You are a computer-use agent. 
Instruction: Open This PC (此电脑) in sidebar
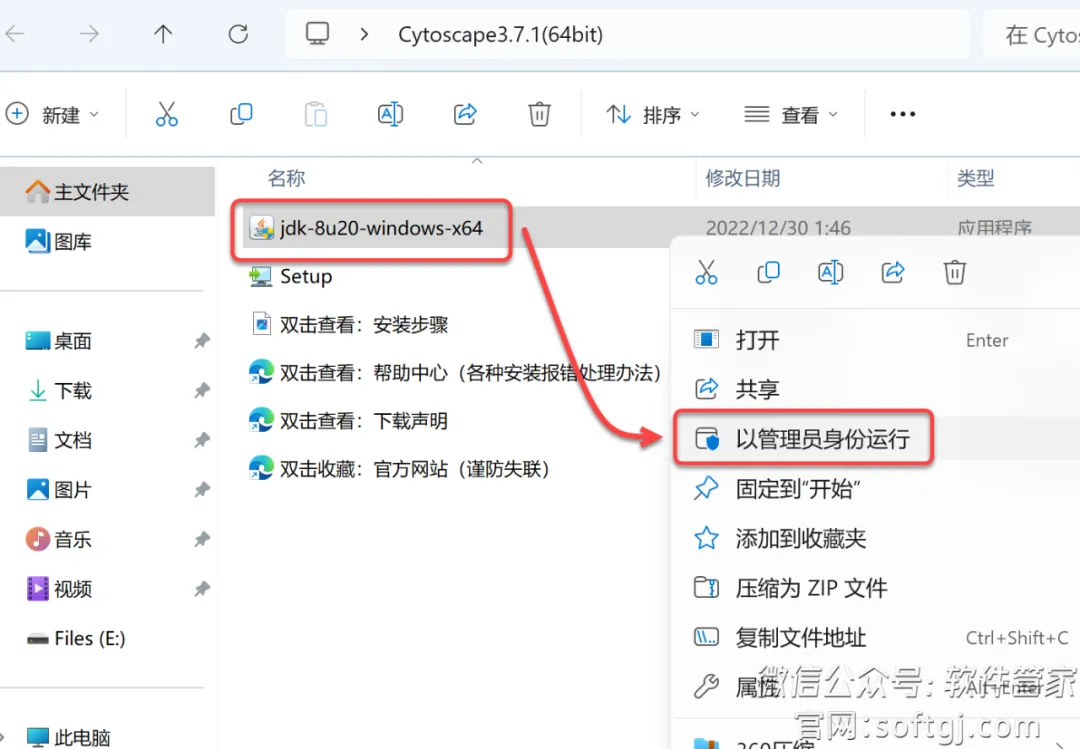coord(83,738)
